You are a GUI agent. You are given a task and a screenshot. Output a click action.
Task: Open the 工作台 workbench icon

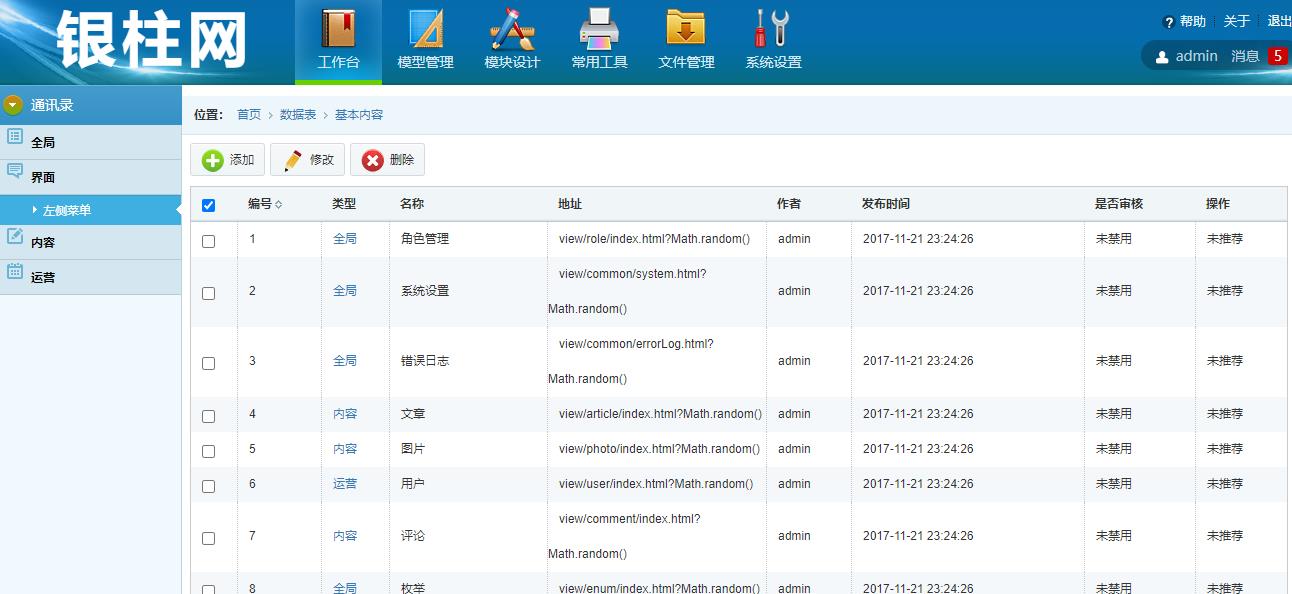tap(338, 28)
